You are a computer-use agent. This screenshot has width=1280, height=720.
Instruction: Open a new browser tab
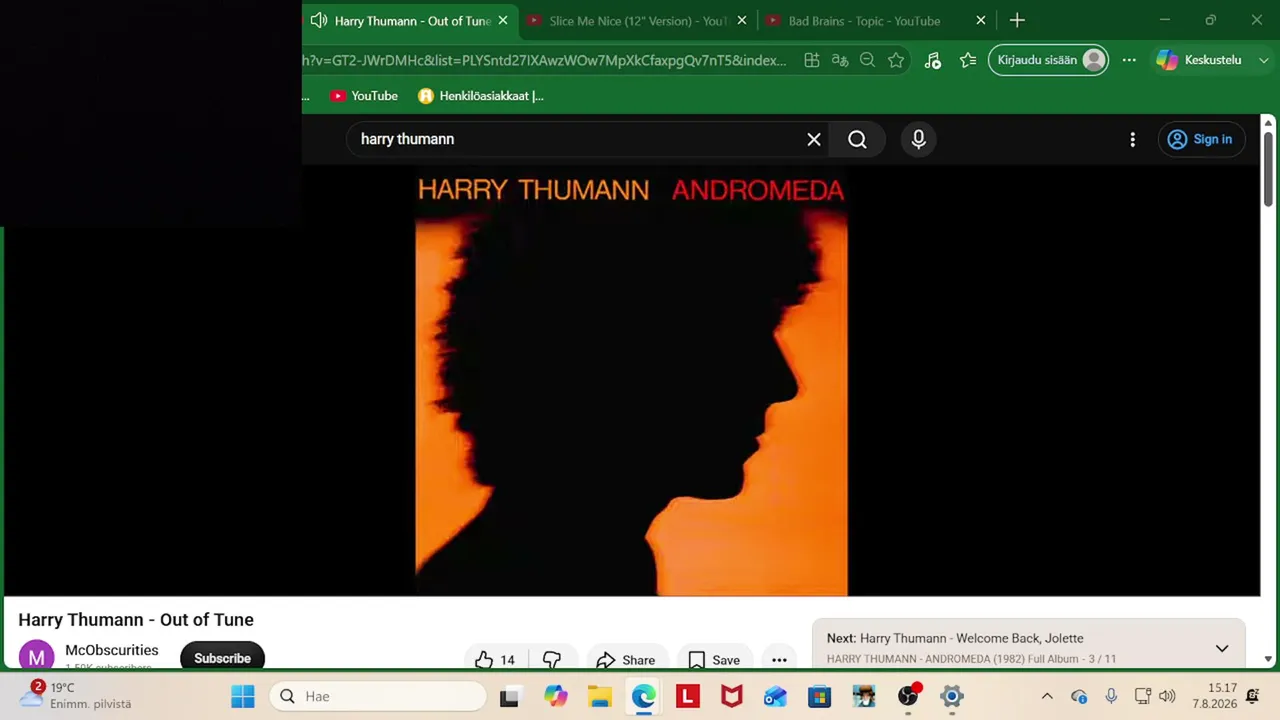(1017, 20)
